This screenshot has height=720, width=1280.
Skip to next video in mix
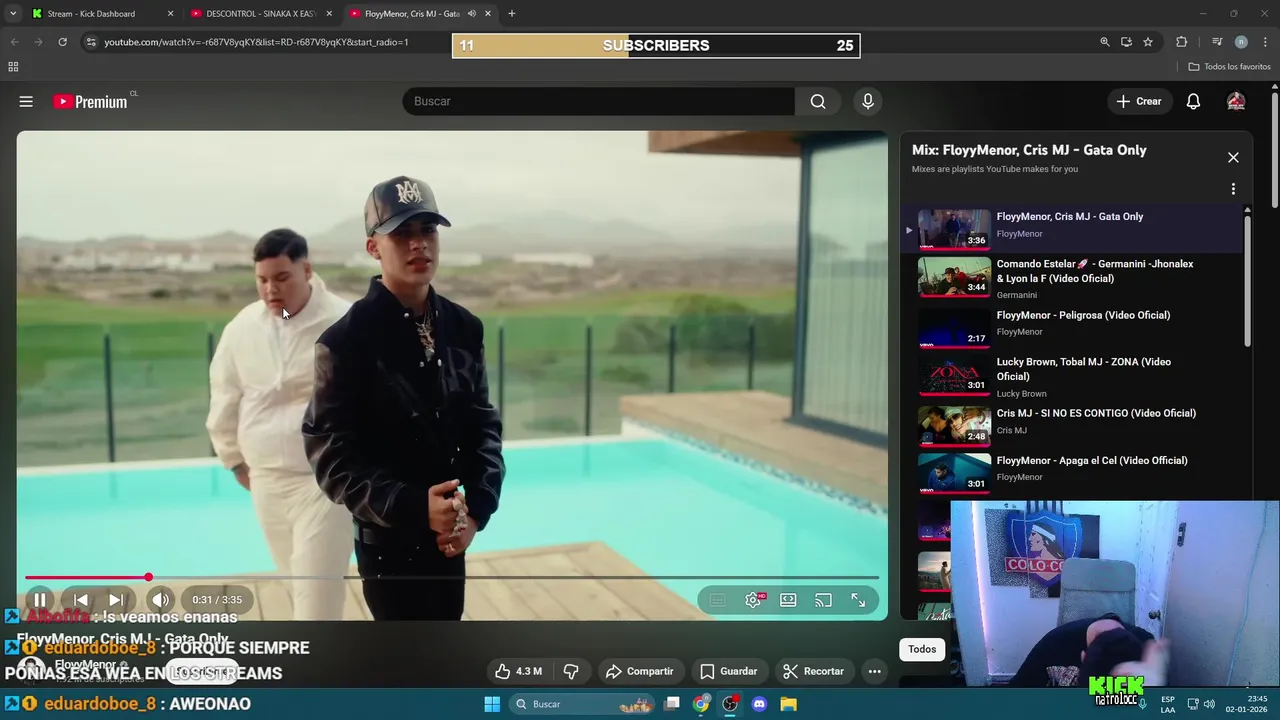[x=116, y=600]
